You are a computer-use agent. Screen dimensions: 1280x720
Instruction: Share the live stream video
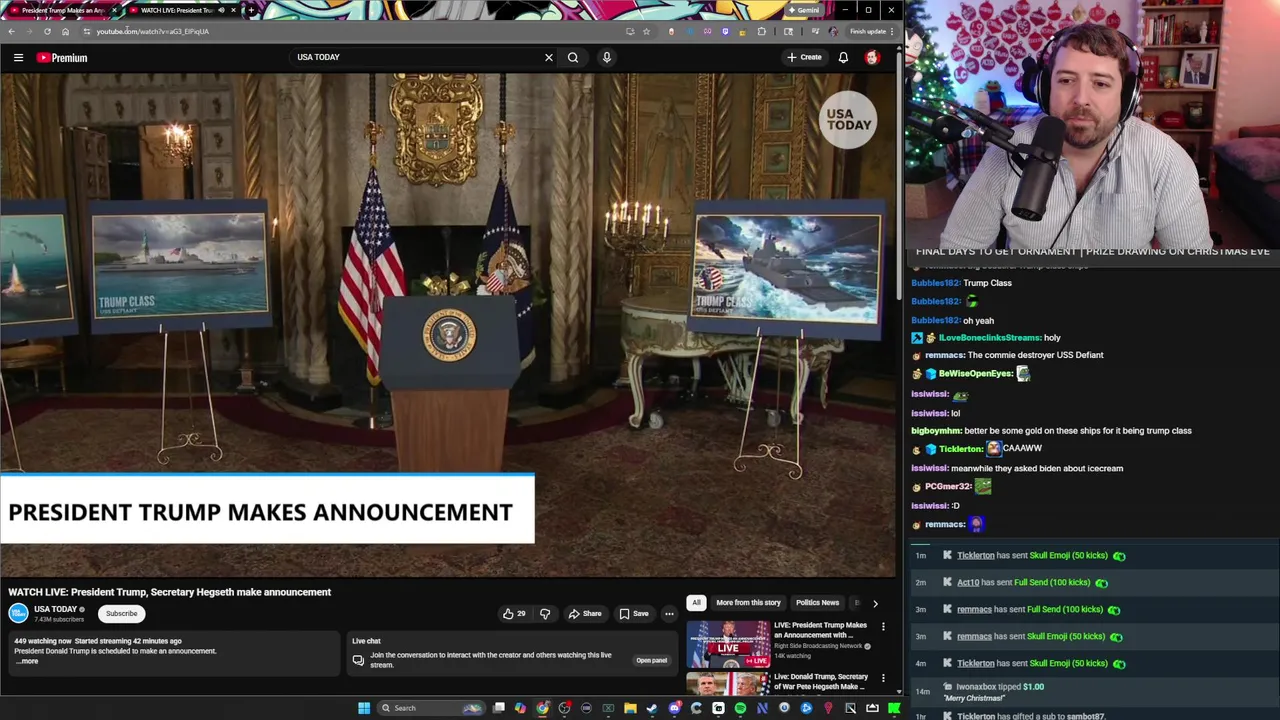coord(585,614)
